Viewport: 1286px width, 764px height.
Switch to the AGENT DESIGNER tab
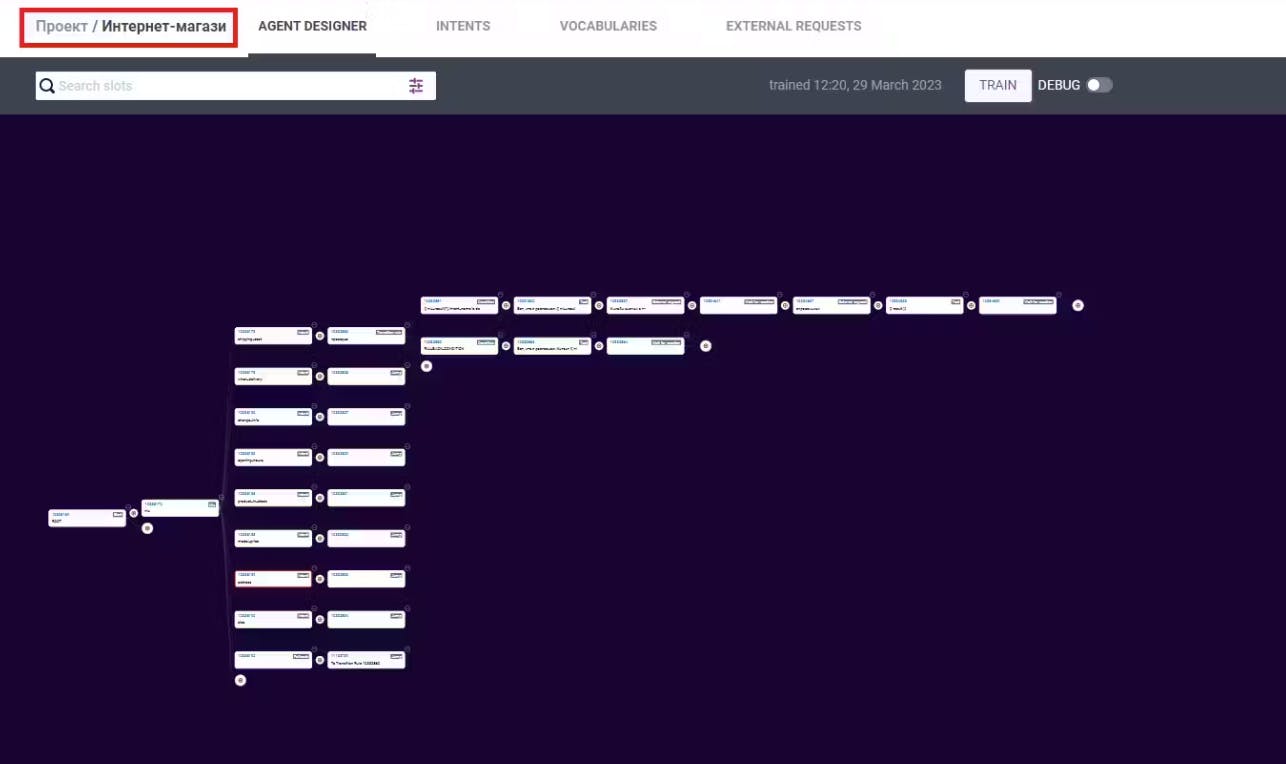click(312, 26)
